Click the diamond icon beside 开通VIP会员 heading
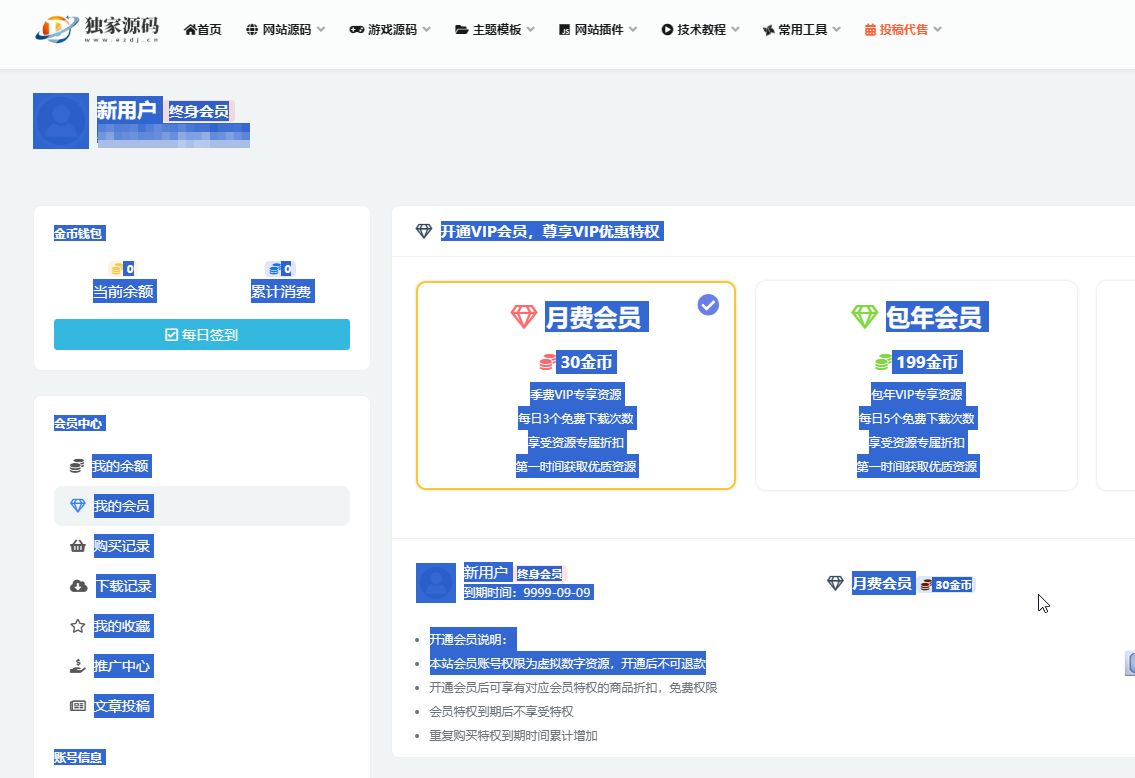The image size is (1135, 778). tap(424, 232)
